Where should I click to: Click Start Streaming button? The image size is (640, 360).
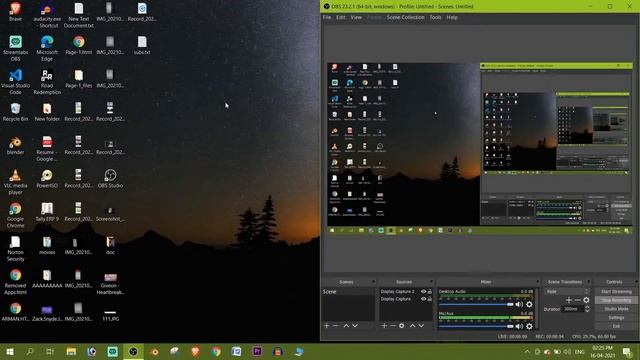tap(616, 291)
